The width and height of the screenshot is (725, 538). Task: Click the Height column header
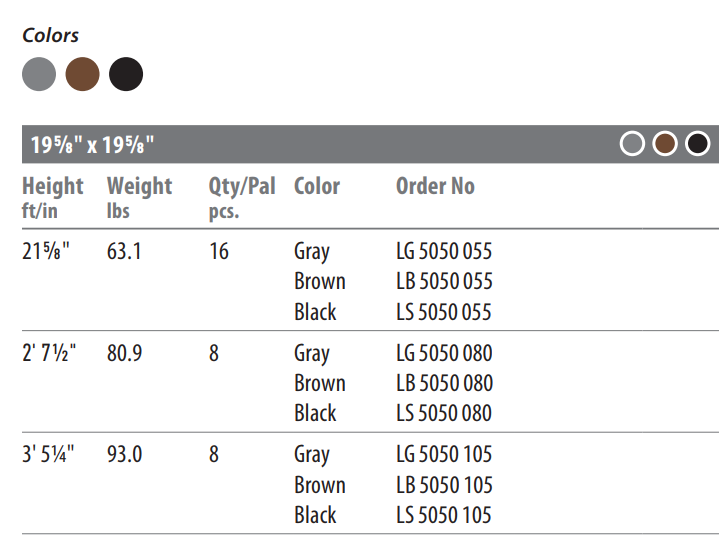52,197
